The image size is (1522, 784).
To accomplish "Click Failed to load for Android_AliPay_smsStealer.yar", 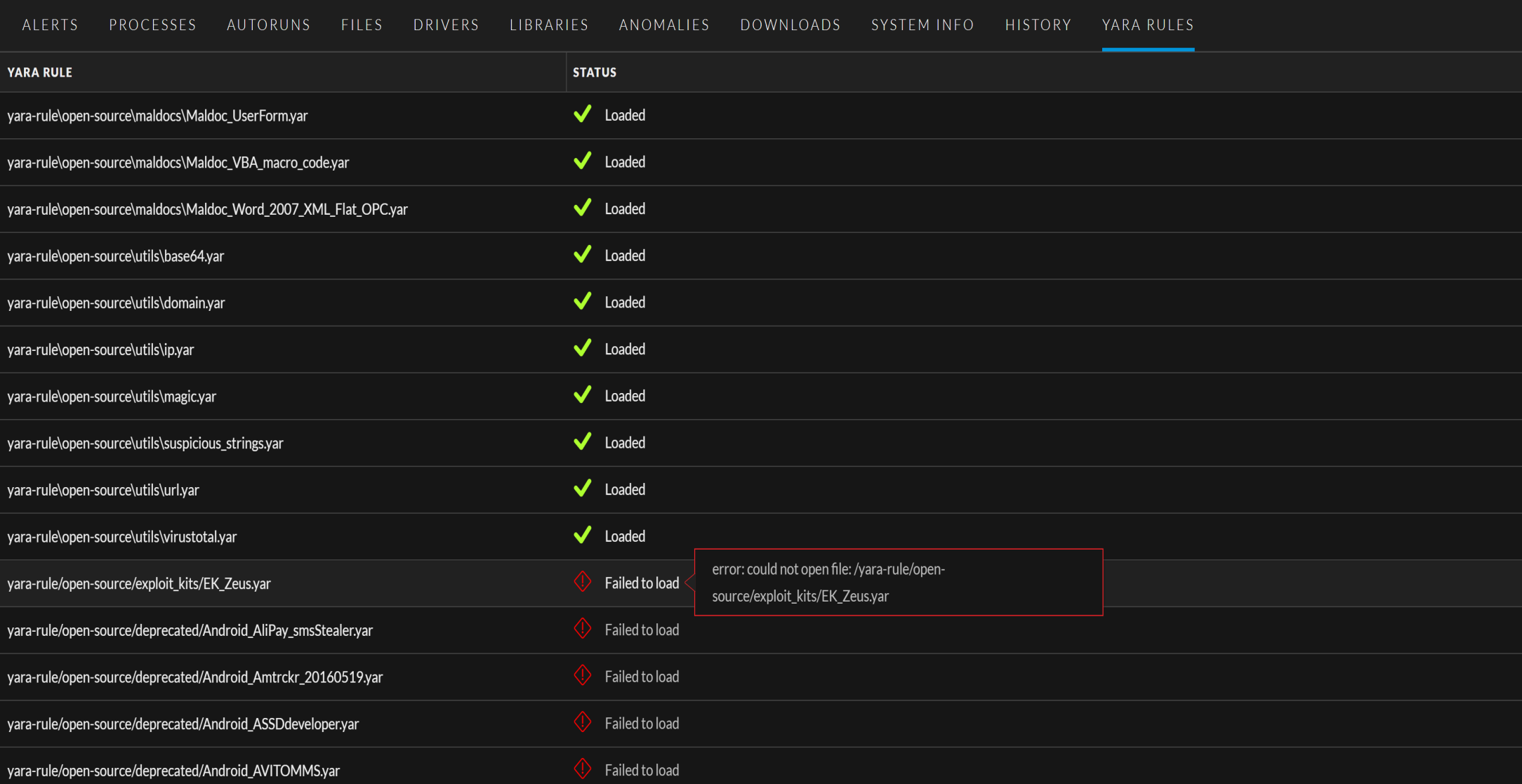I will click(x=642, y=630).
